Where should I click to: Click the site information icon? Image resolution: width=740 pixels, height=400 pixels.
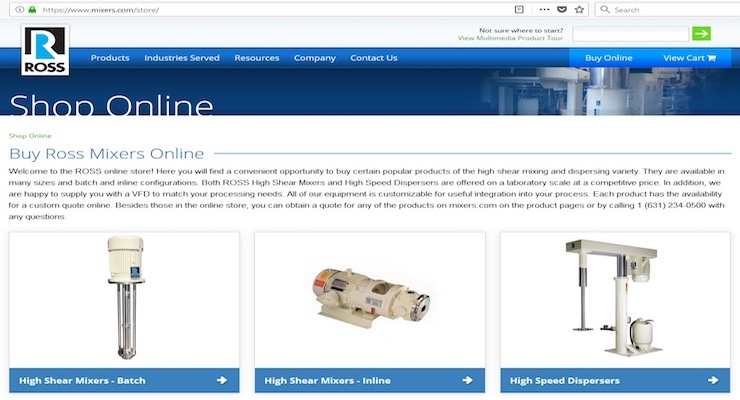pos(19,9)
